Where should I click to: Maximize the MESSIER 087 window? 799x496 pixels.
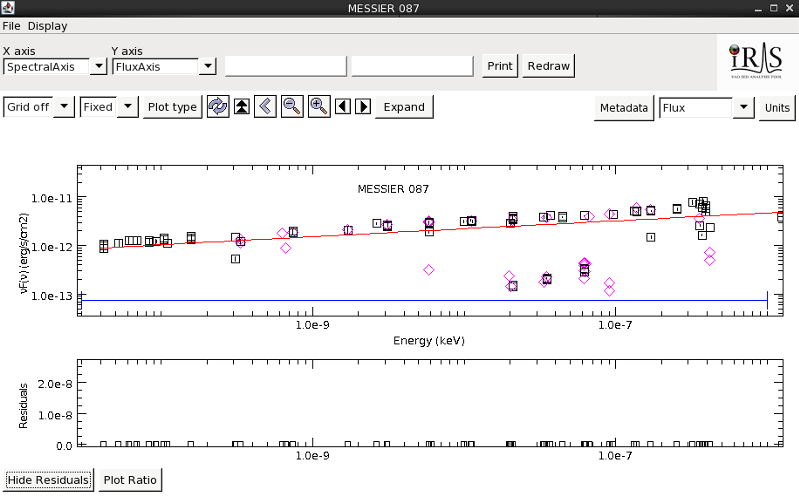coord(774,8)
